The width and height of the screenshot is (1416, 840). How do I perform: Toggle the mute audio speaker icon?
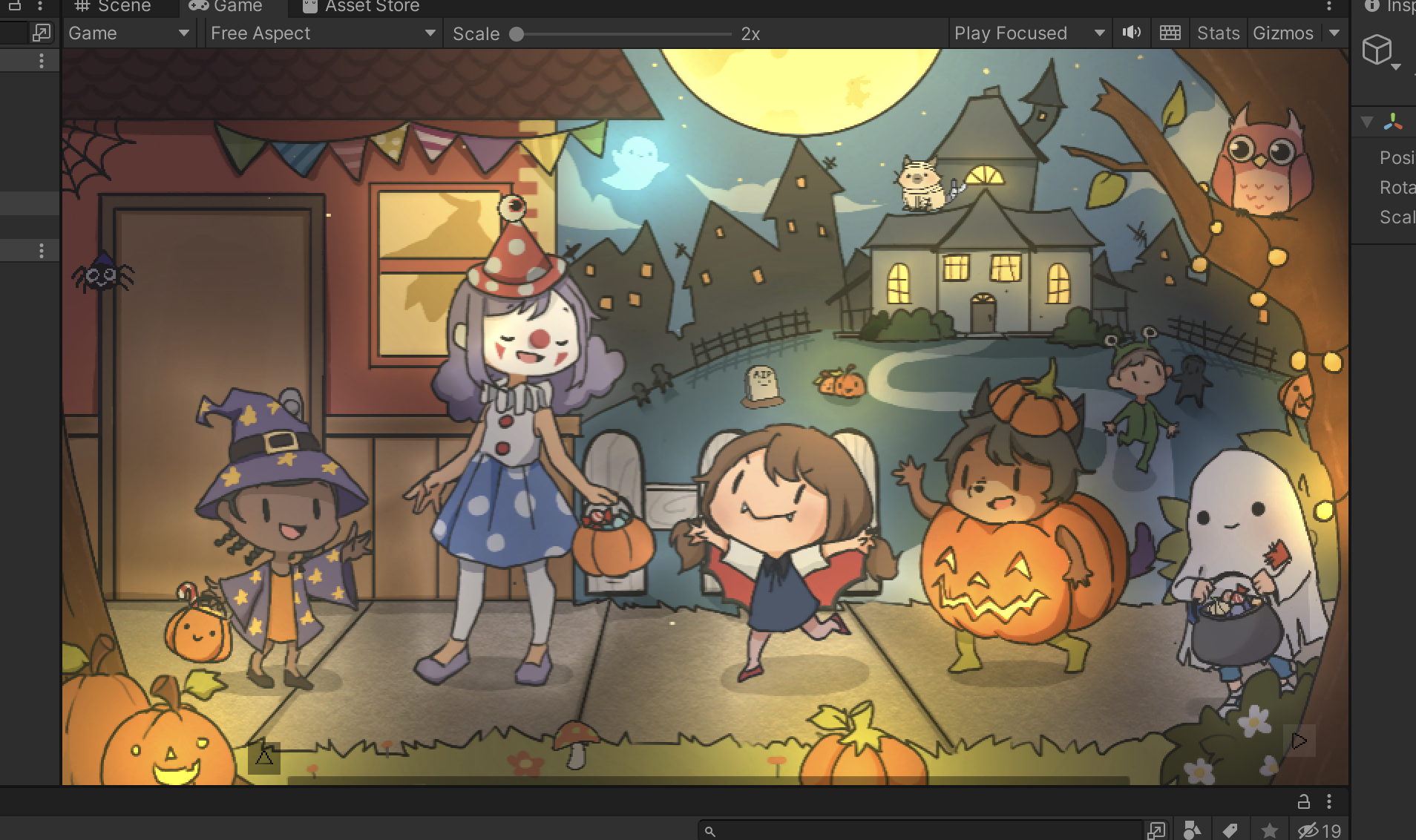[x=1132, y=33]
